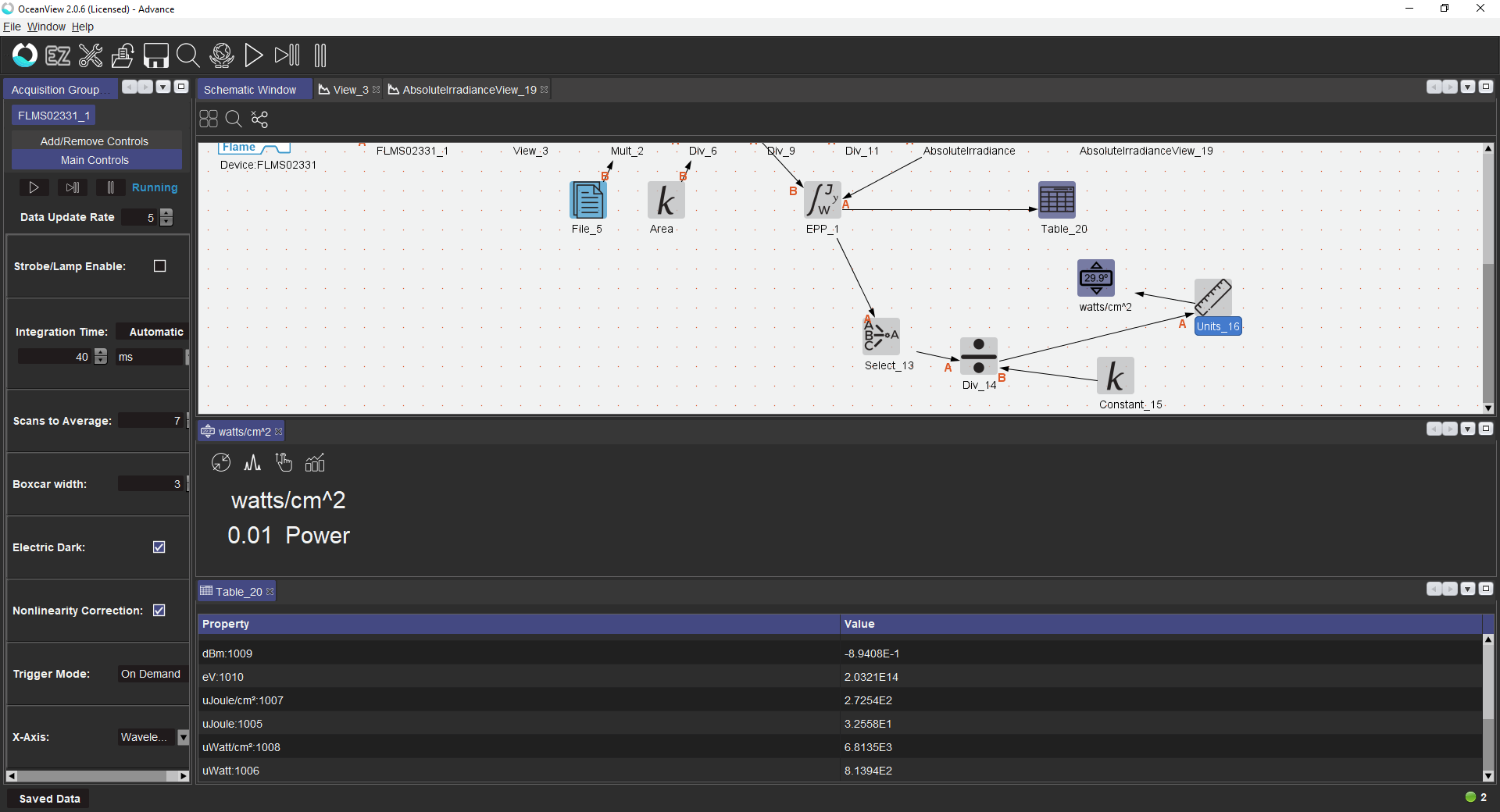Open the X-Axis dropdown
Screen dimensions: 1500x812
[184, 737]
